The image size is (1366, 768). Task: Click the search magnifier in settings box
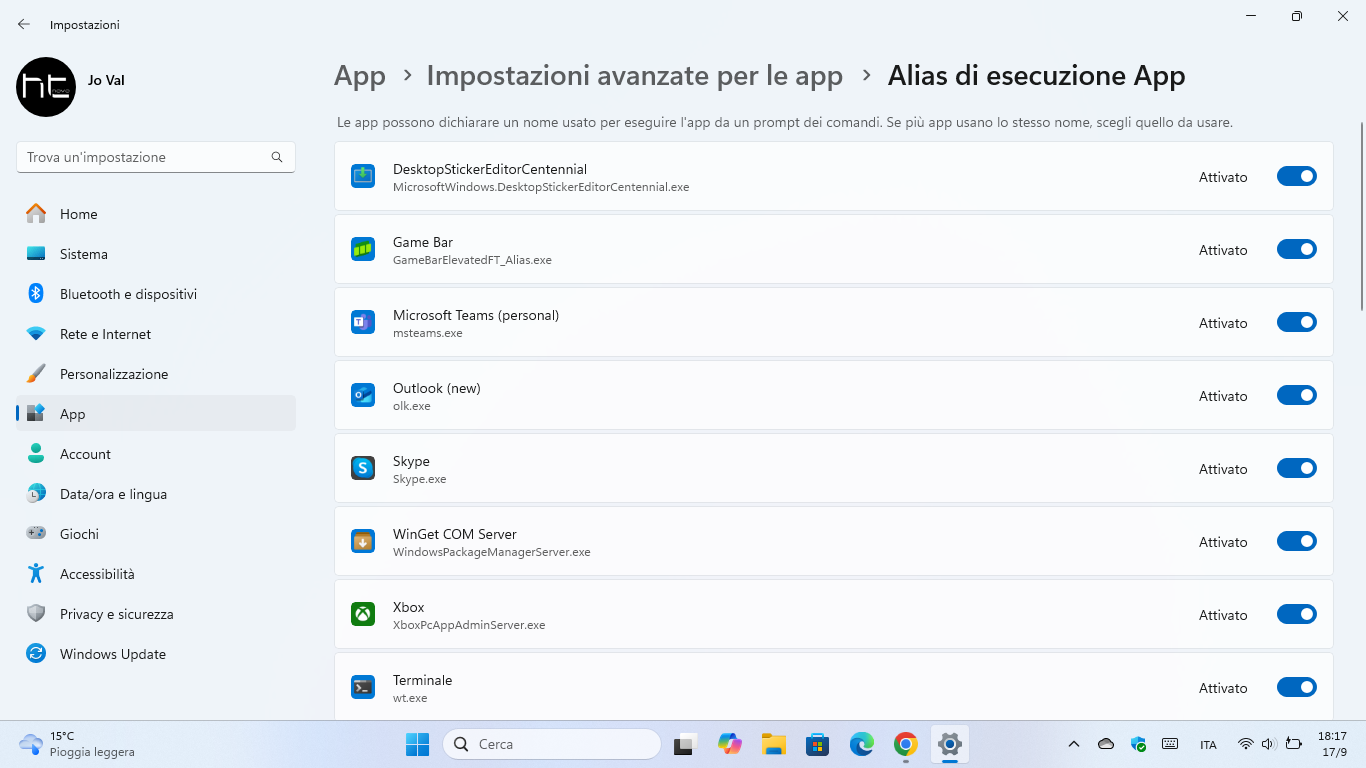tap(277, 157)
